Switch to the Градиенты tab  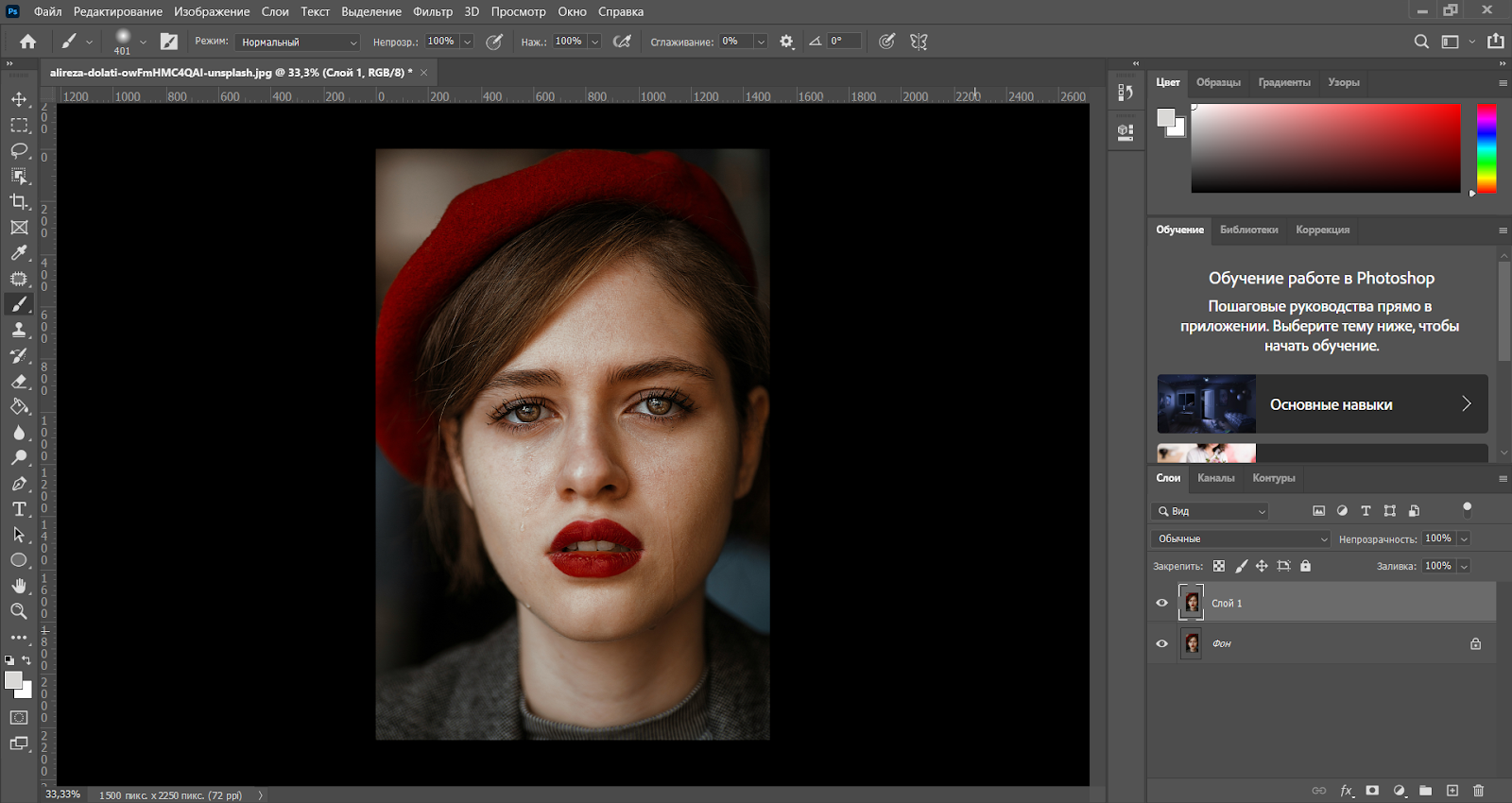click(x=1284, y=82)
